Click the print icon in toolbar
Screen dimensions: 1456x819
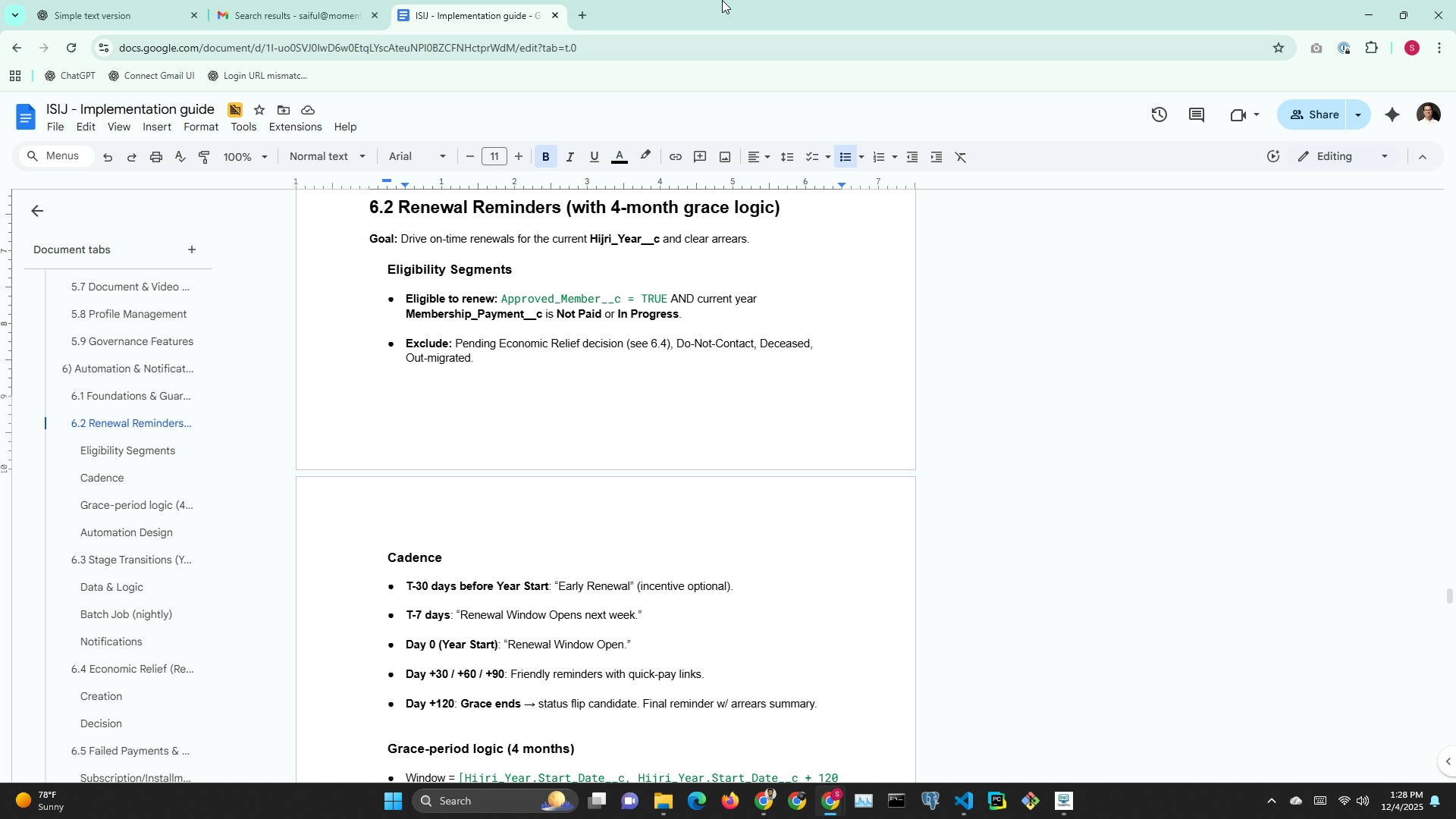156,157
